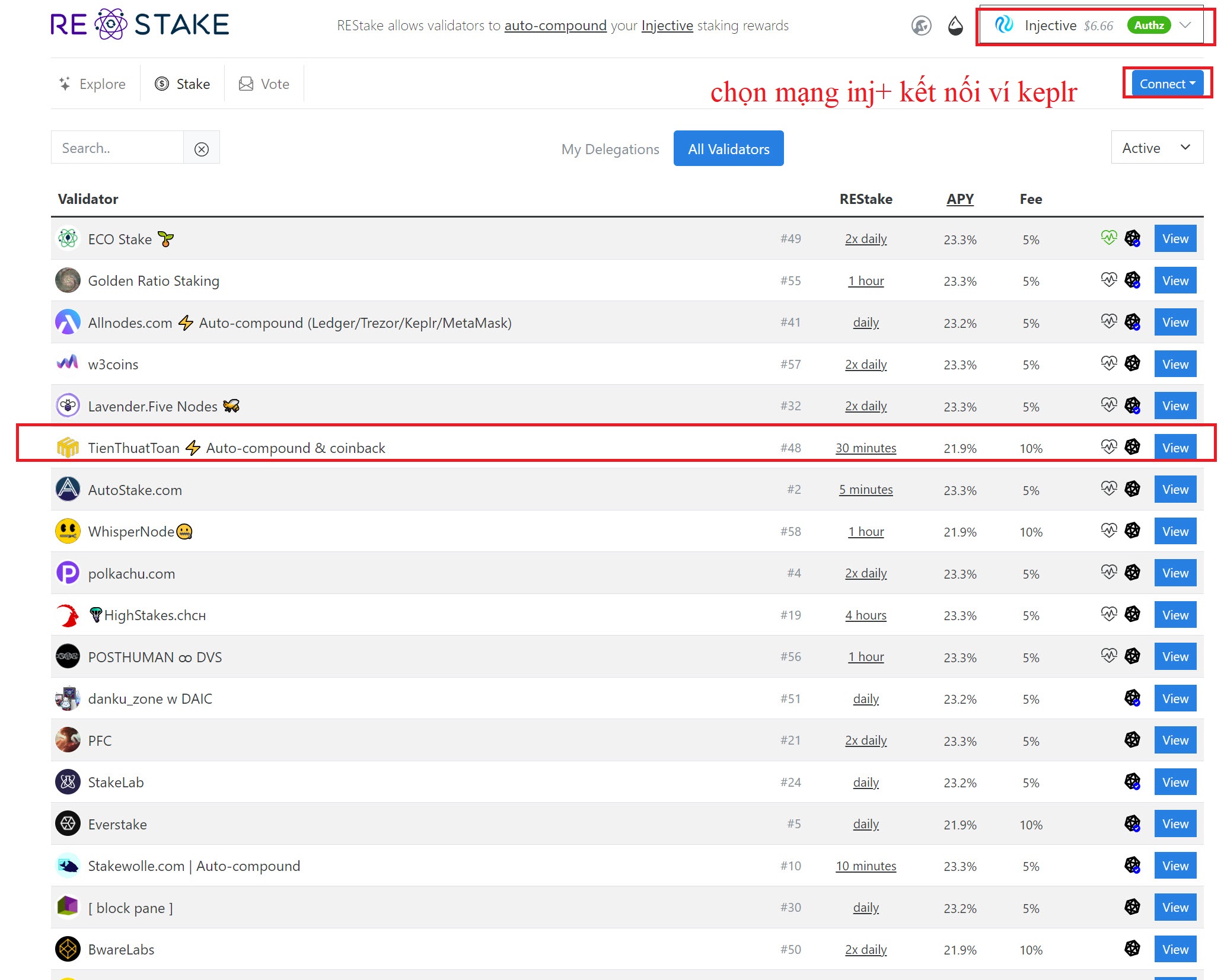Sort validators by the APY column header
Viewport: 1224px width, 980px height.
click(960, 199)
